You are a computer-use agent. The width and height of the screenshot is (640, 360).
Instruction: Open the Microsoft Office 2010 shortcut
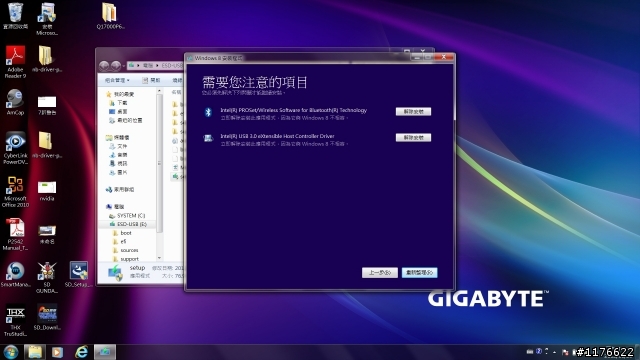pos(16,192)
